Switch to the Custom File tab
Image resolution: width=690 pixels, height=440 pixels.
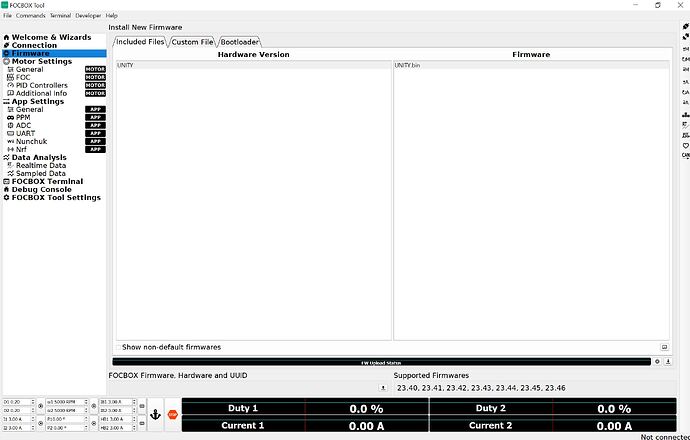[192, 42]
